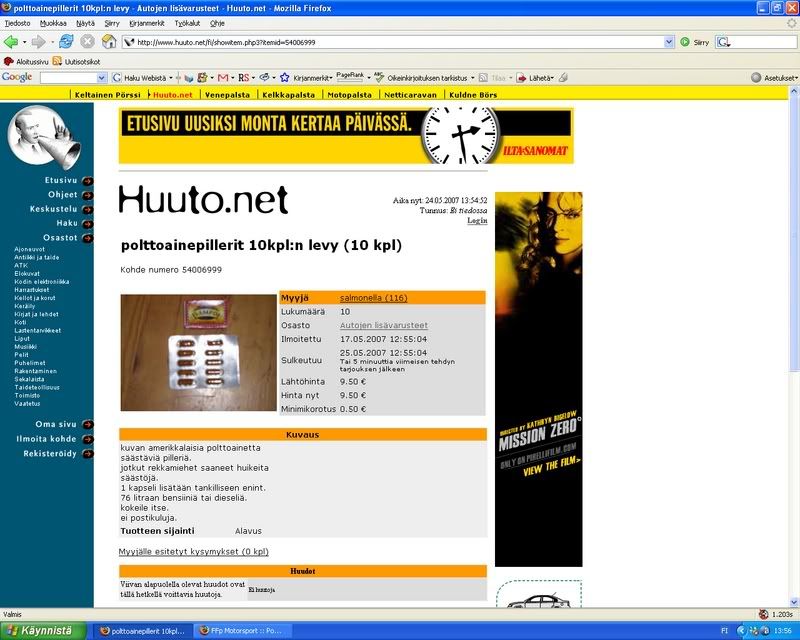Screen dimensions: 800x640
Task: Open the Asetukset dropdown menu
Action: click(x=796, y=79)
